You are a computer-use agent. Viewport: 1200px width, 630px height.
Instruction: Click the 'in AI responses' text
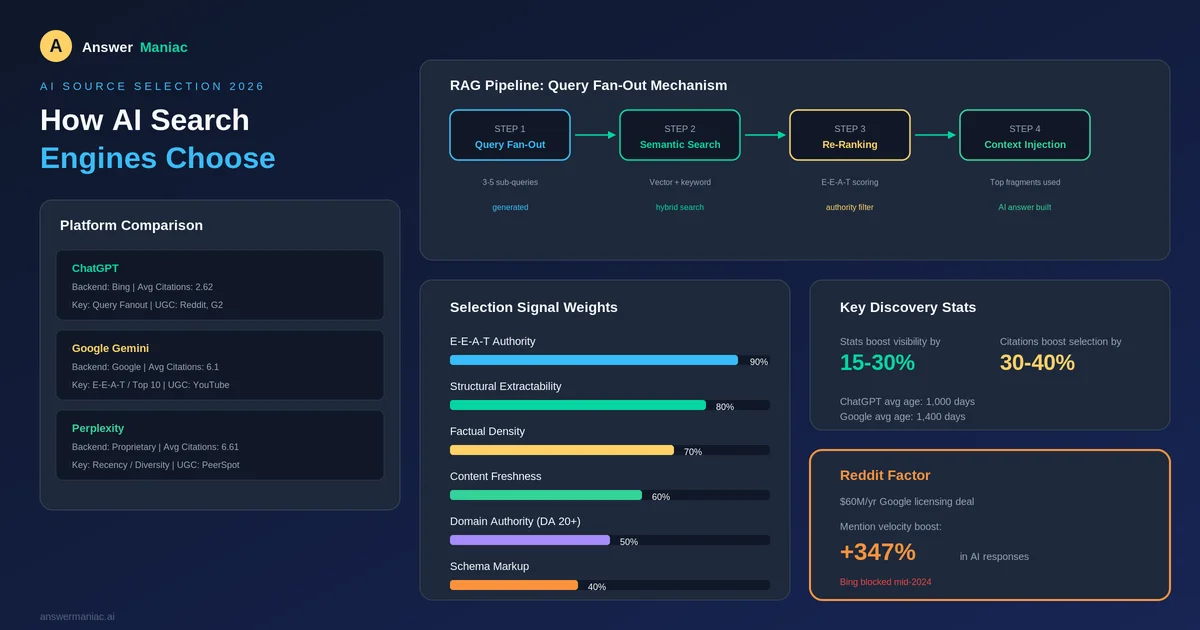(994, 556)
